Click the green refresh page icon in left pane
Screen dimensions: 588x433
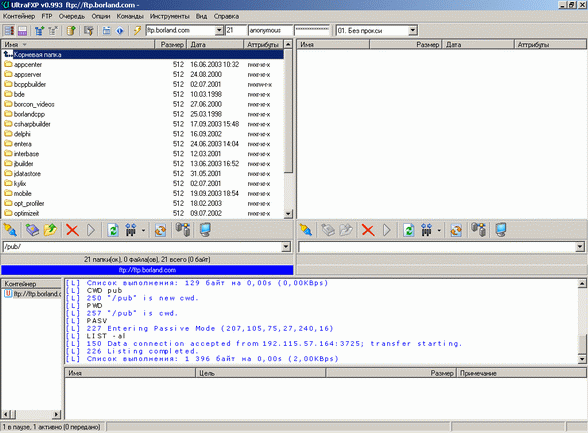coord(112,230)
